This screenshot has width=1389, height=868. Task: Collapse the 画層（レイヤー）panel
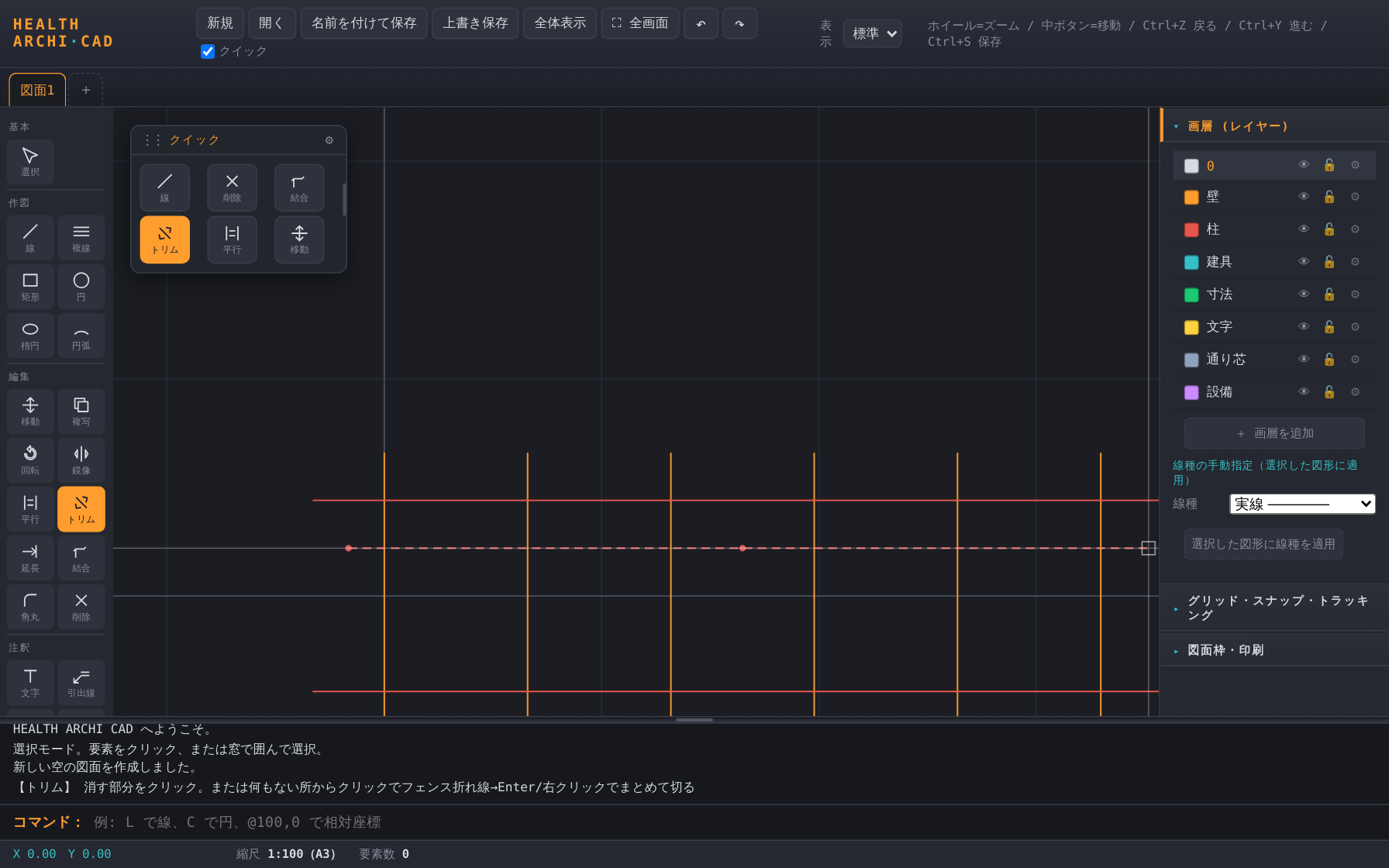[1274, 126]
